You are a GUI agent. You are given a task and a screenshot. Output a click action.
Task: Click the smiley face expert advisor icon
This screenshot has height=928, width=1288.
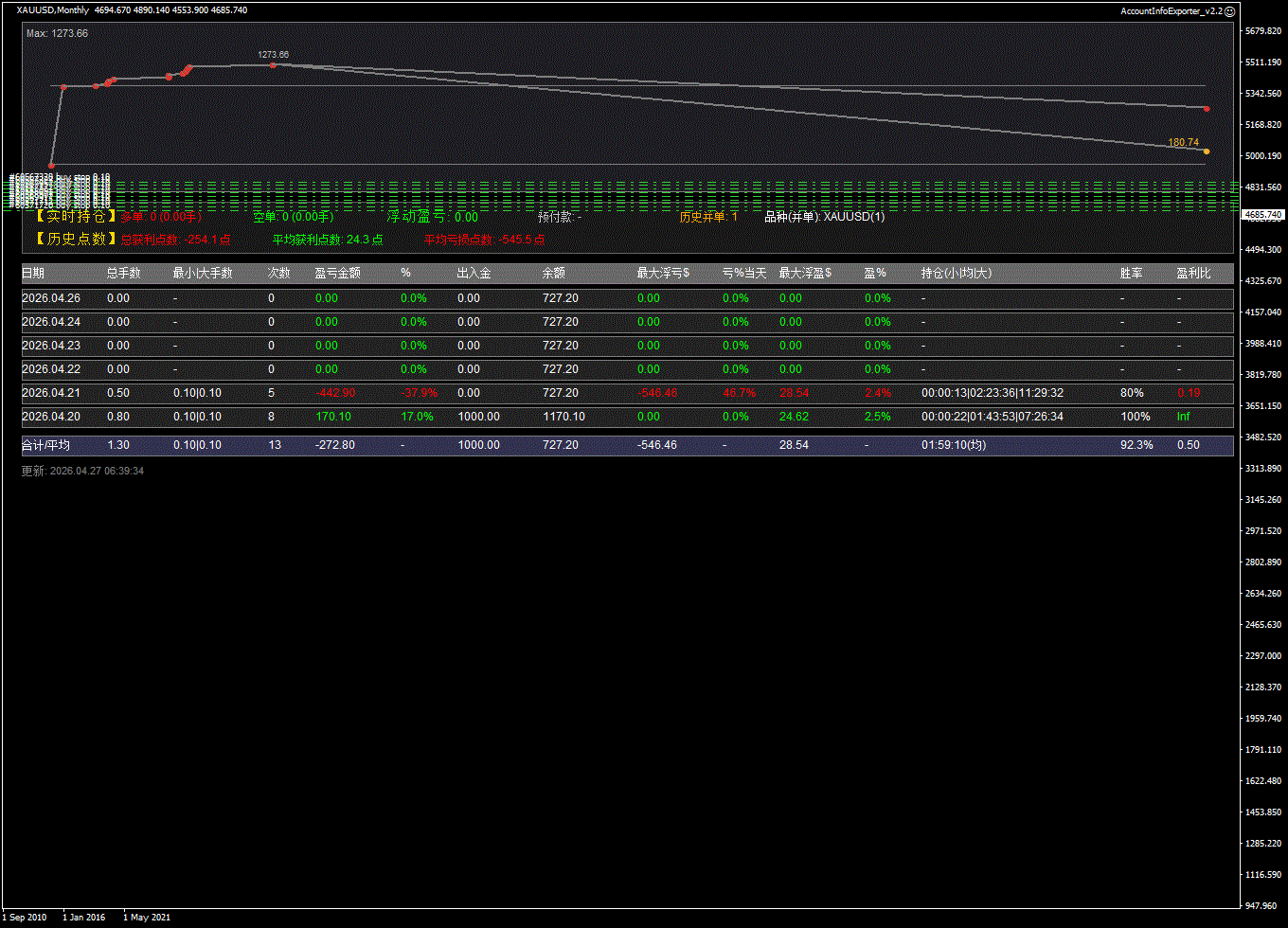pos(1229,11)
